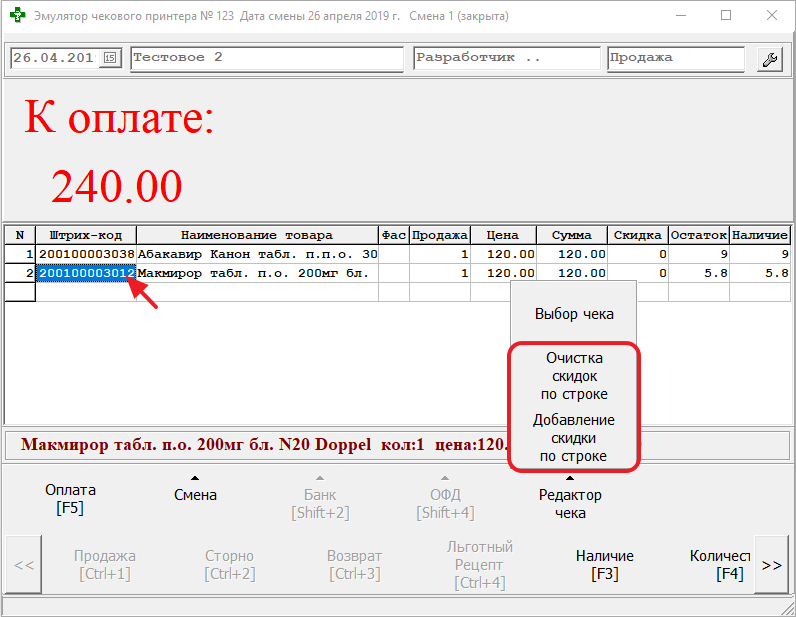The image size is (796, 617).
Task: Click the green cross app icon
Action: tap(17, 16)
